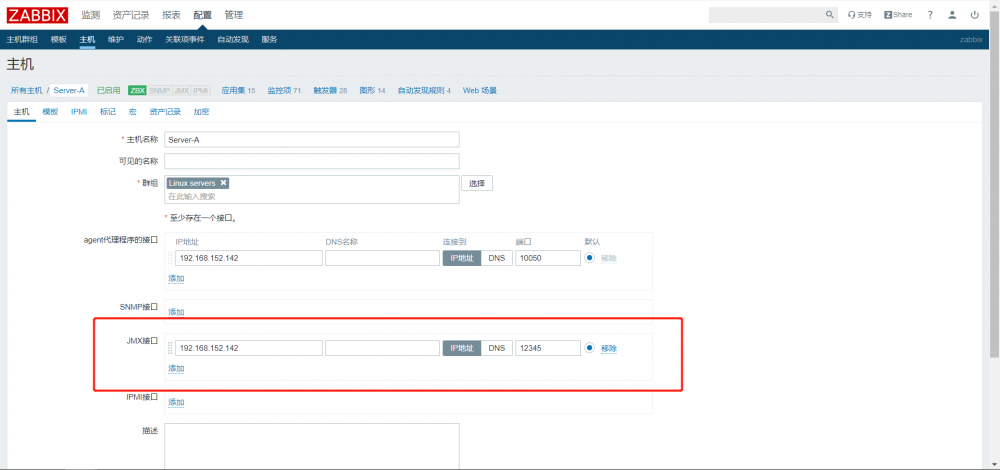Click the SNMP availability badge
1000x470 pixels.
(159, 91)
